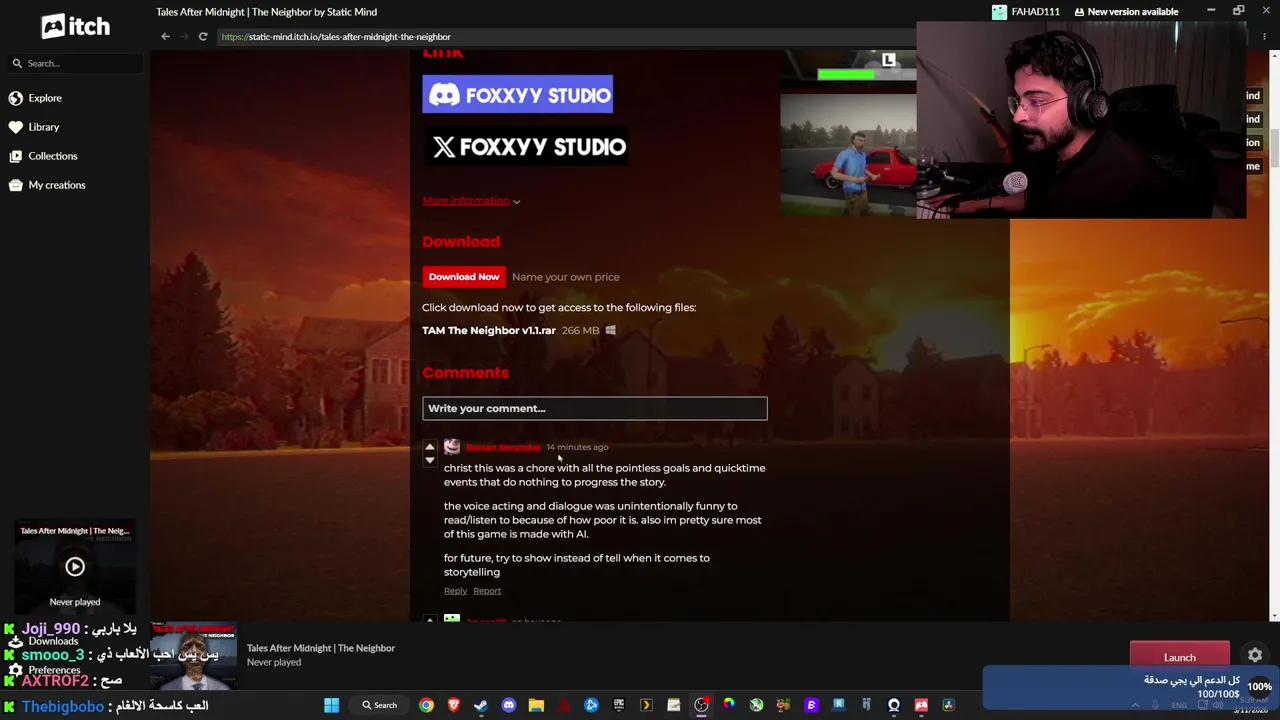Click the 14 minutes ago timestamp
The image size is (1280, 720).
point(577,447)
